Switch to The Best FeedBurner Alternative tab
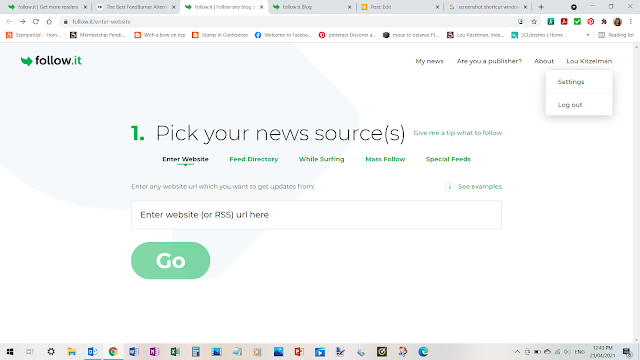The width and height of the screenshot is (640, 360). (136, 7)
